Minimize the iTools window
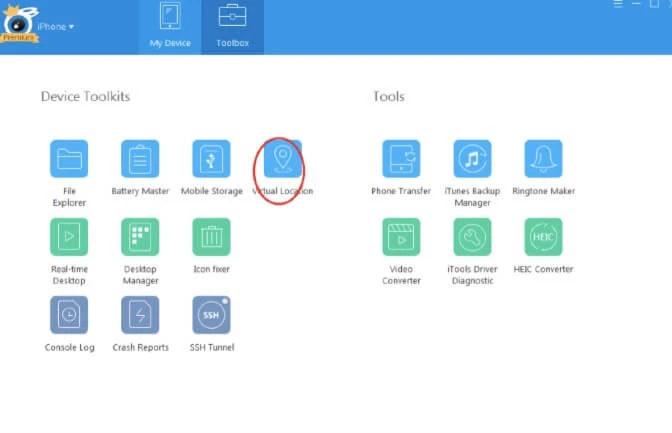The width and height of the screenshot is (672, 433). (x=636, y=4)
